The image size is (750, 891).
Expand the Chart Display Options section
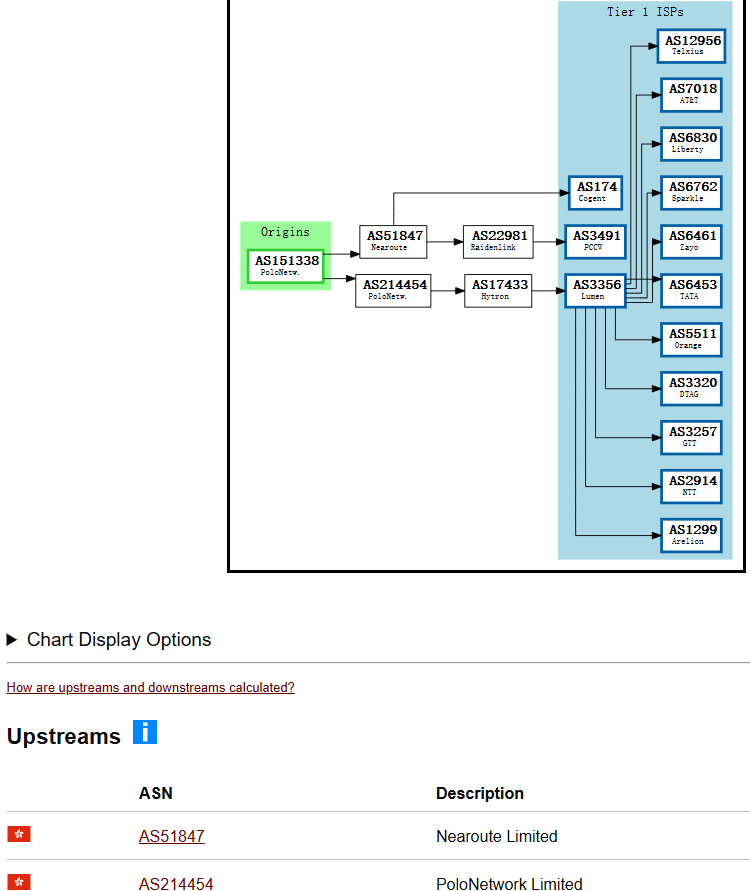tap(109, 640)
